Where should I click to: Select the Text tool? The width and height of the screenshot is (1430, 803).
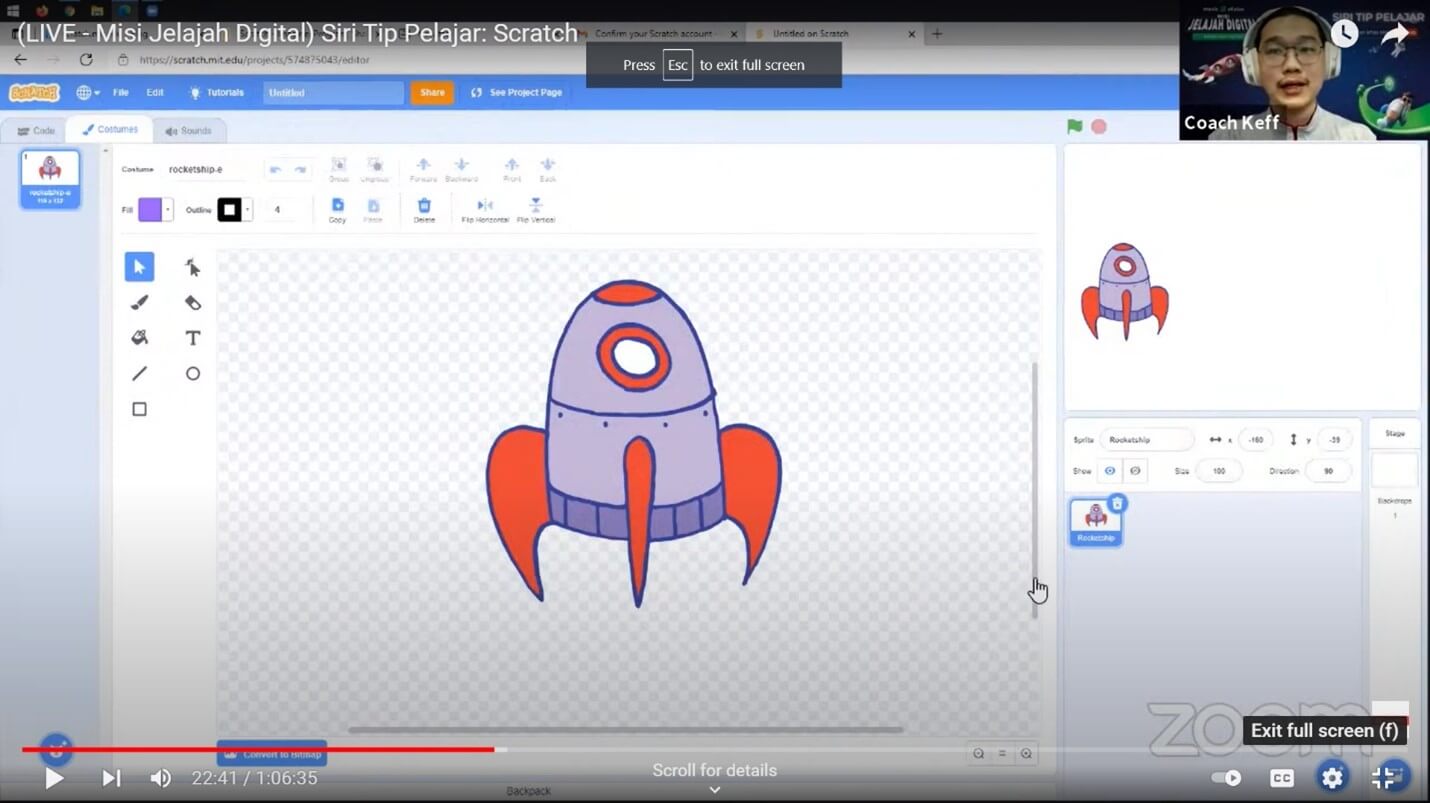[193, 338]
